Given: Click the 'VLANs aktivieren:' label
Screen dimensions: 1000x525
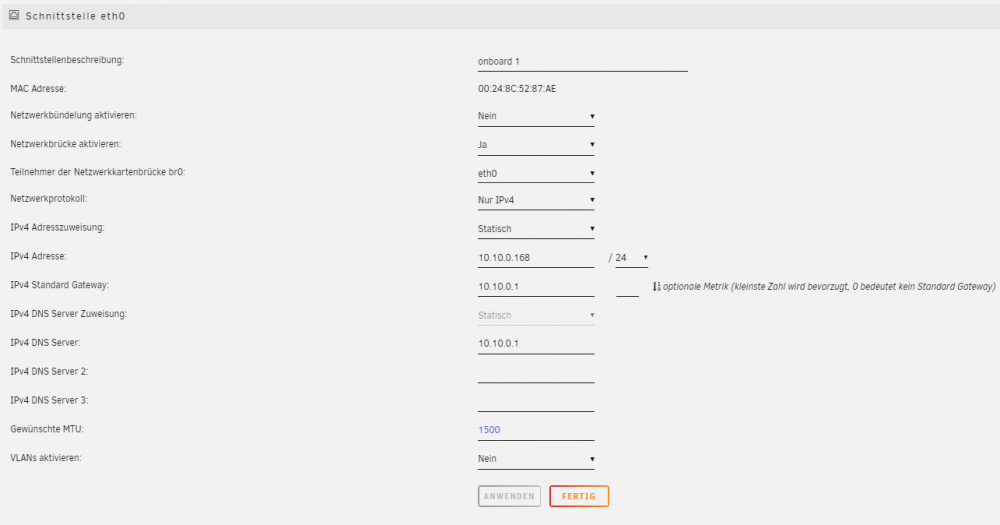Looking at the screenshot, I should [x=46, y=458].
